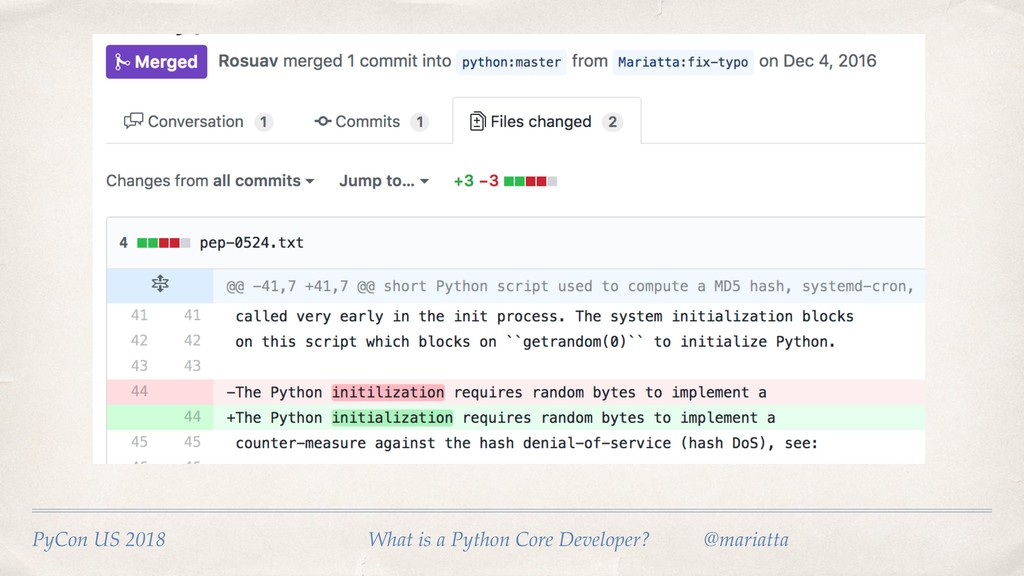Click removed line number 44
This screenshot has height=576, width=1024.
(x=139, y=391)
